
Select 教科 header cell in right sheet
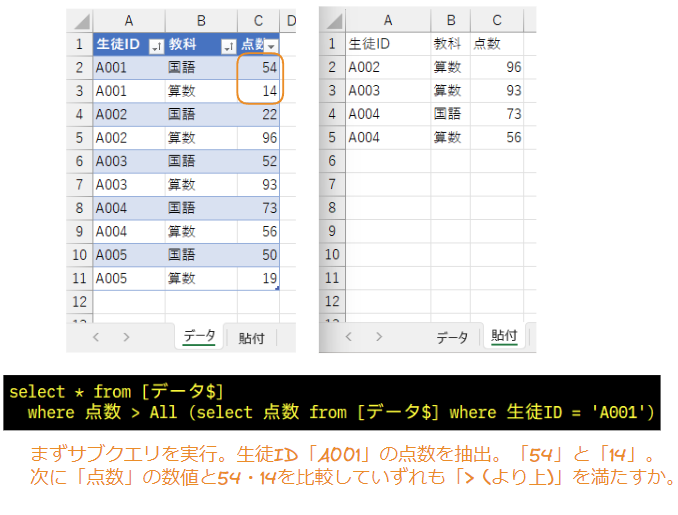[x=451, y=44]
